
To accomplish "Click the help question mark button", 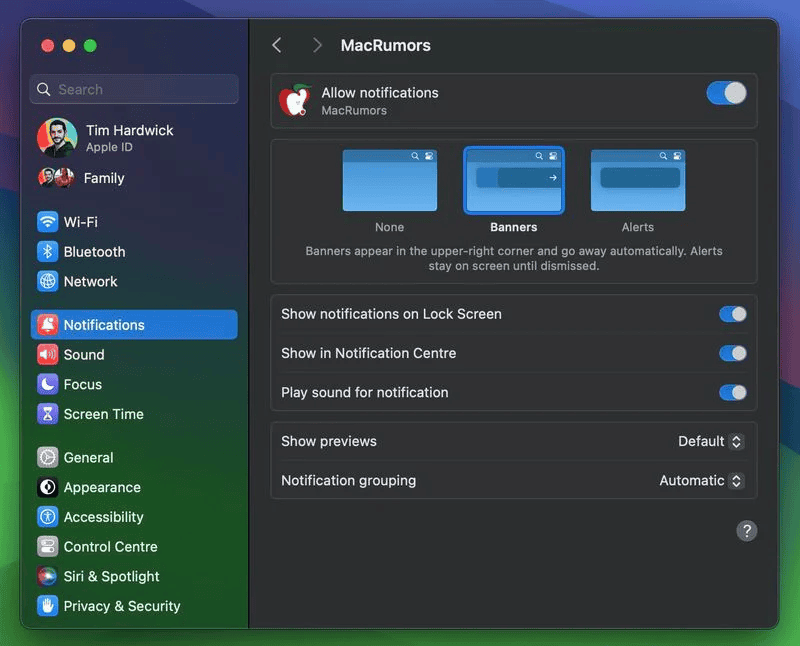I will [746, 531].
